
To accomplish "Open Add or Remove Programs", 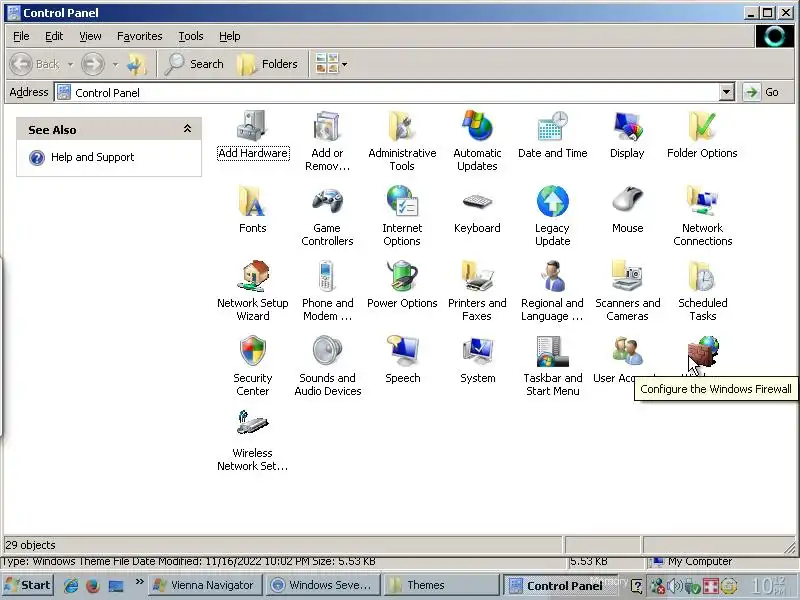I will tap(327, 140).
